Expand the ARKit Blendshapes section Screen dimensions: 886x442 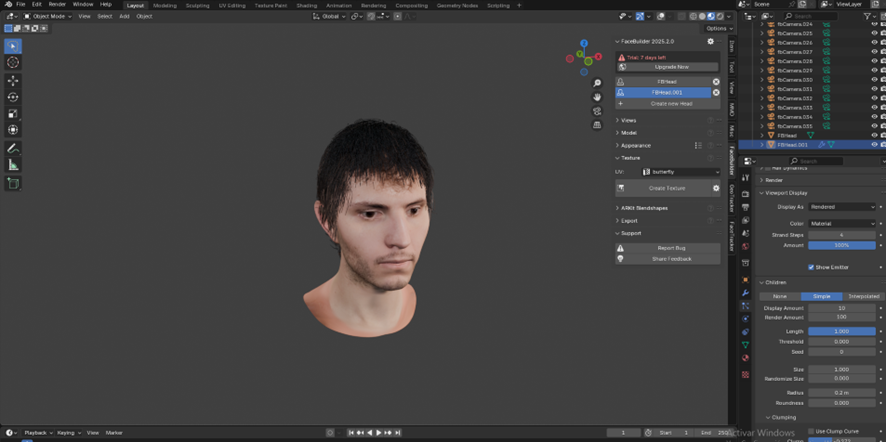pos(642,208)
